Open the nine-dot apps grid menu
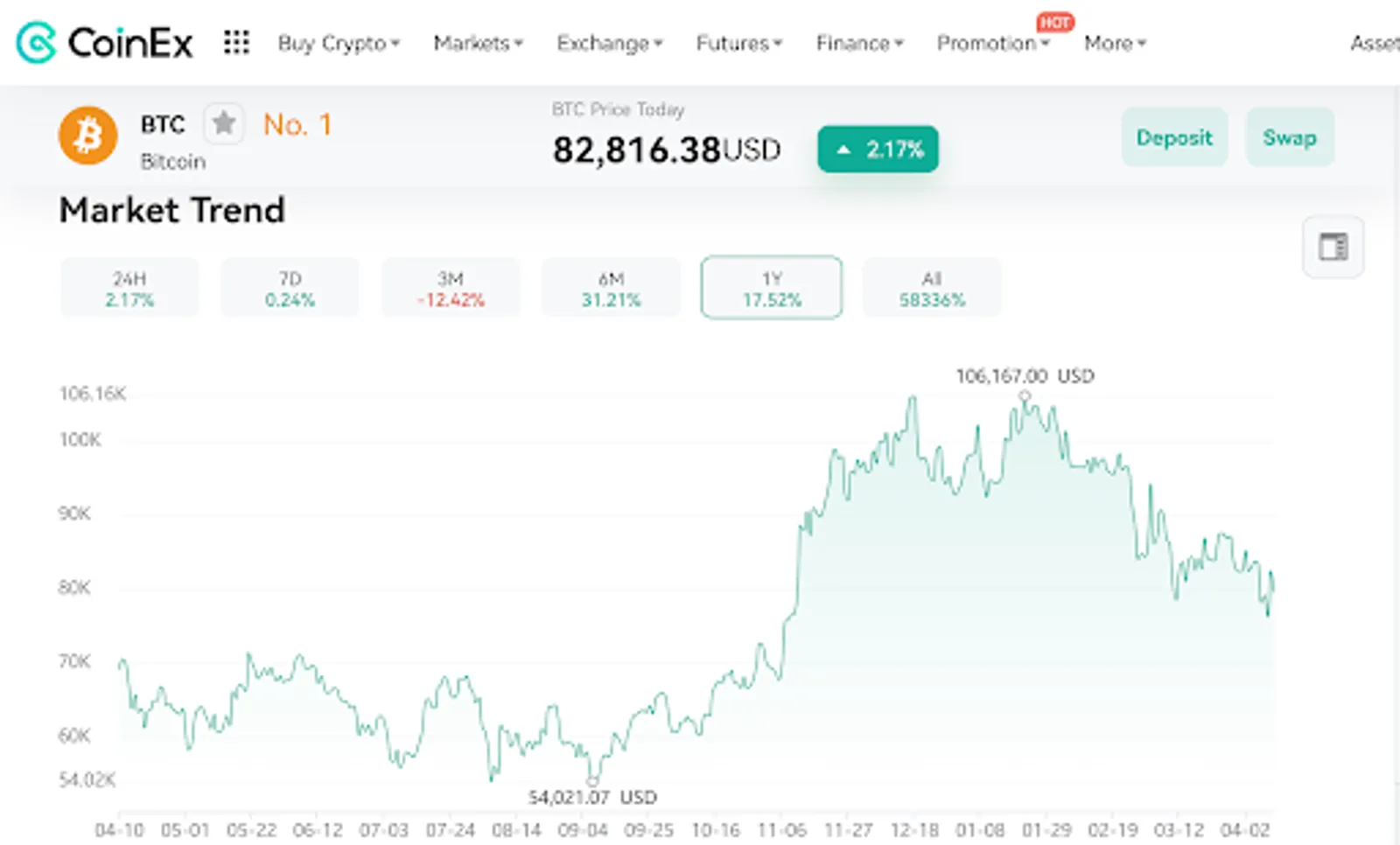Screen dimensions: 1400x845 click(x=236, y=42)
